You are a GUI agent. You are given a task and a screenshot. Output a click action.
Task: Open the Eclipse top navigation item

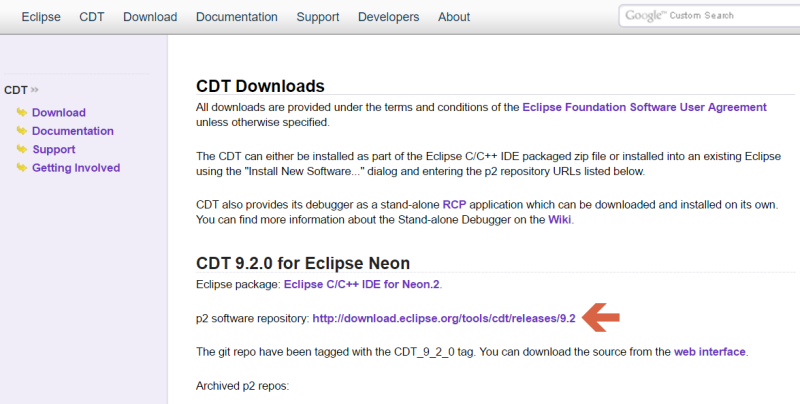[41, 17]
